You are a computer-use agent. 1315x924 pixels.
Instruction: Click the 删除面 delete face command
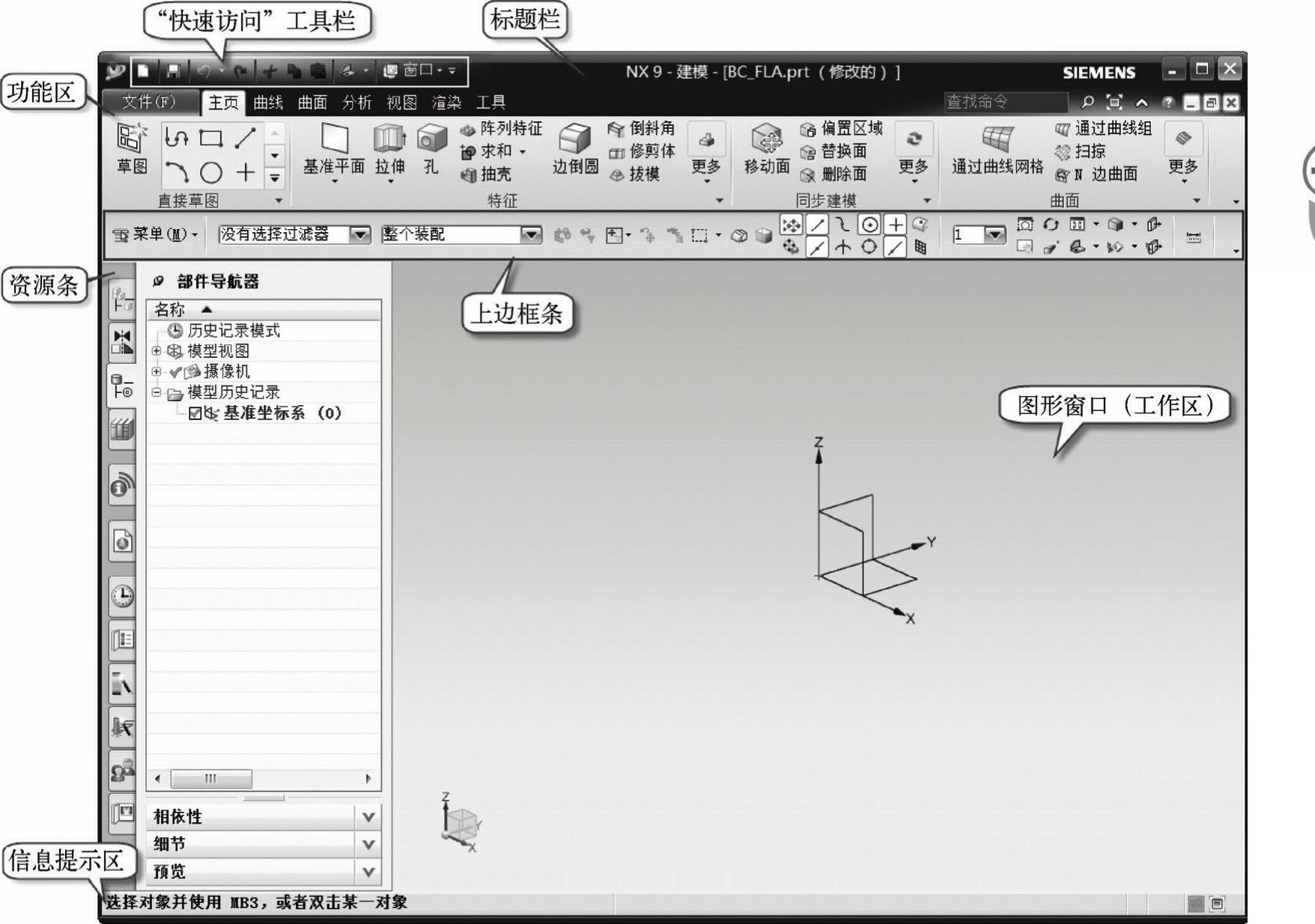(833, 174)
